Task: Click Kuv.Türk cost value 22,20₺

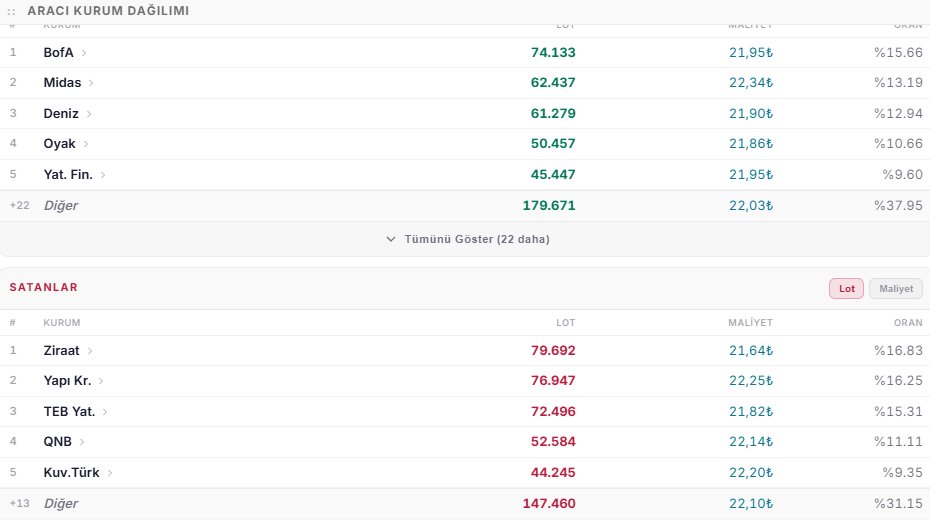Action: click(x=751, y=473)
